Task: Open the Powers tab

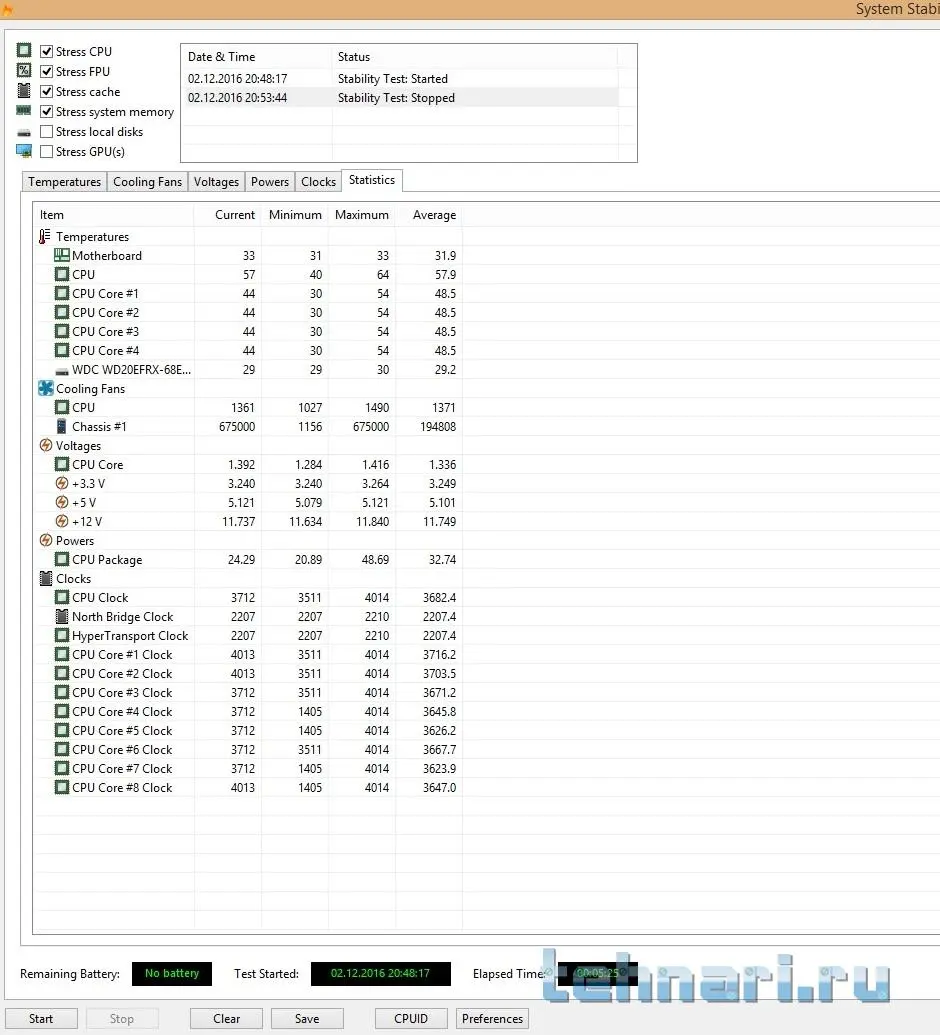Action: 269,182
